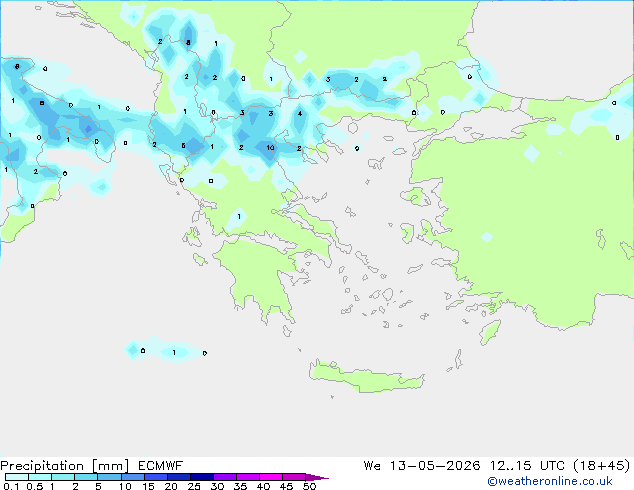The width and height of the screenshot is (634, 490).
Task: Click the legend swatch for 25–30 mm
Action: tap(201, 477)
